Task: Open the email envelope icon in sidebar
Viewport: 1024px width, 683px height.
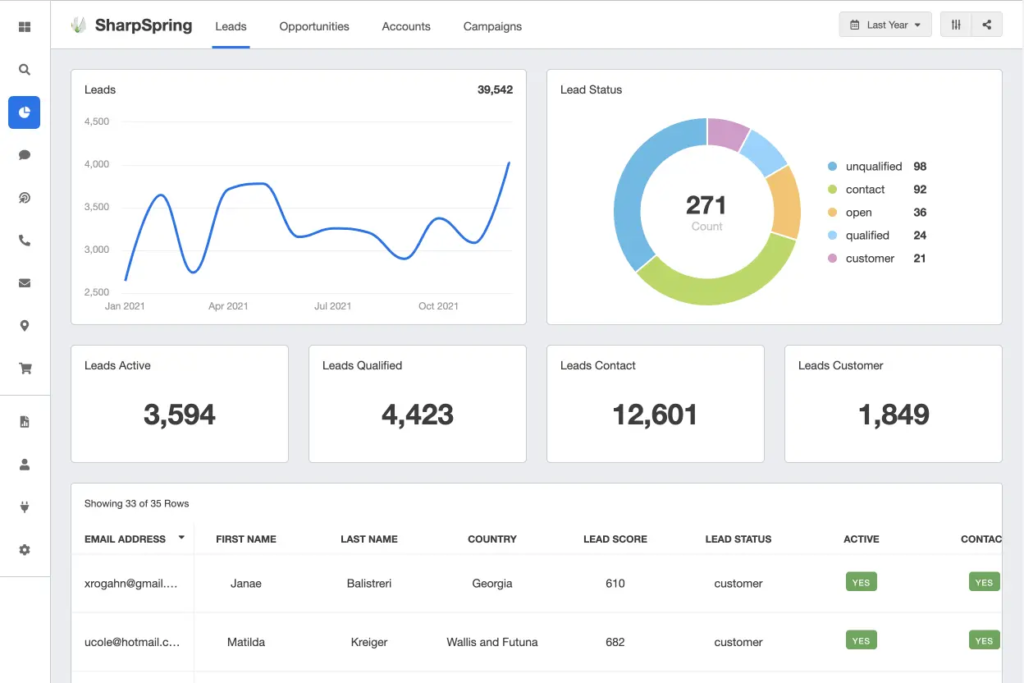Action: 24,283
